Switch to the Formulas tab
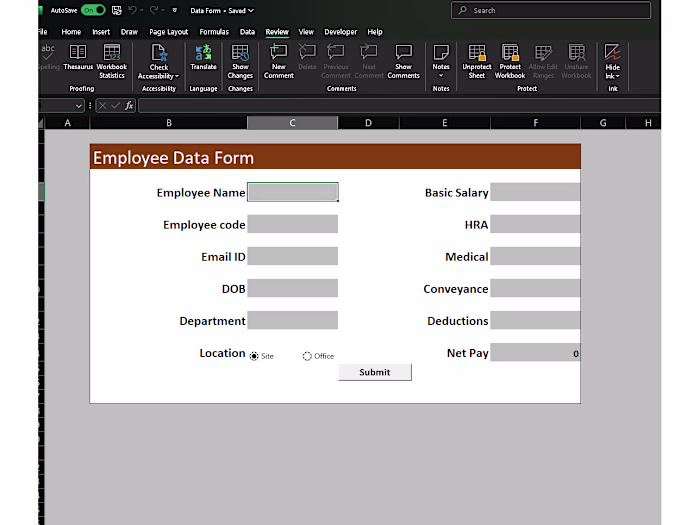The height and width of the screenshot is (525, 700). (214, 32)
